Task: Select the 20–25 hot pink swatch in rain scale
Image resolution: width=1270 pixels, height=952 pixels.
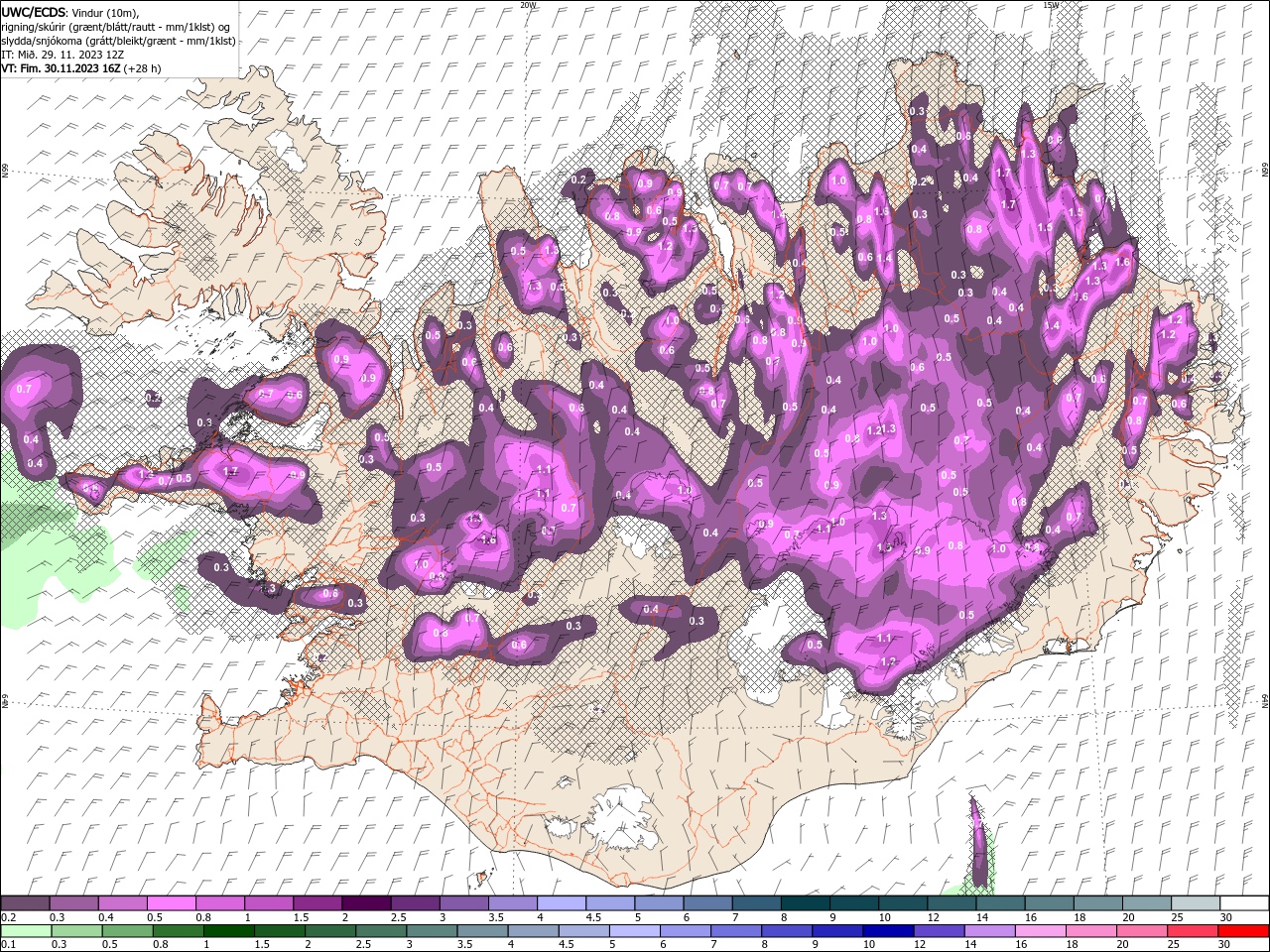Action: [x=1142, y=931]
